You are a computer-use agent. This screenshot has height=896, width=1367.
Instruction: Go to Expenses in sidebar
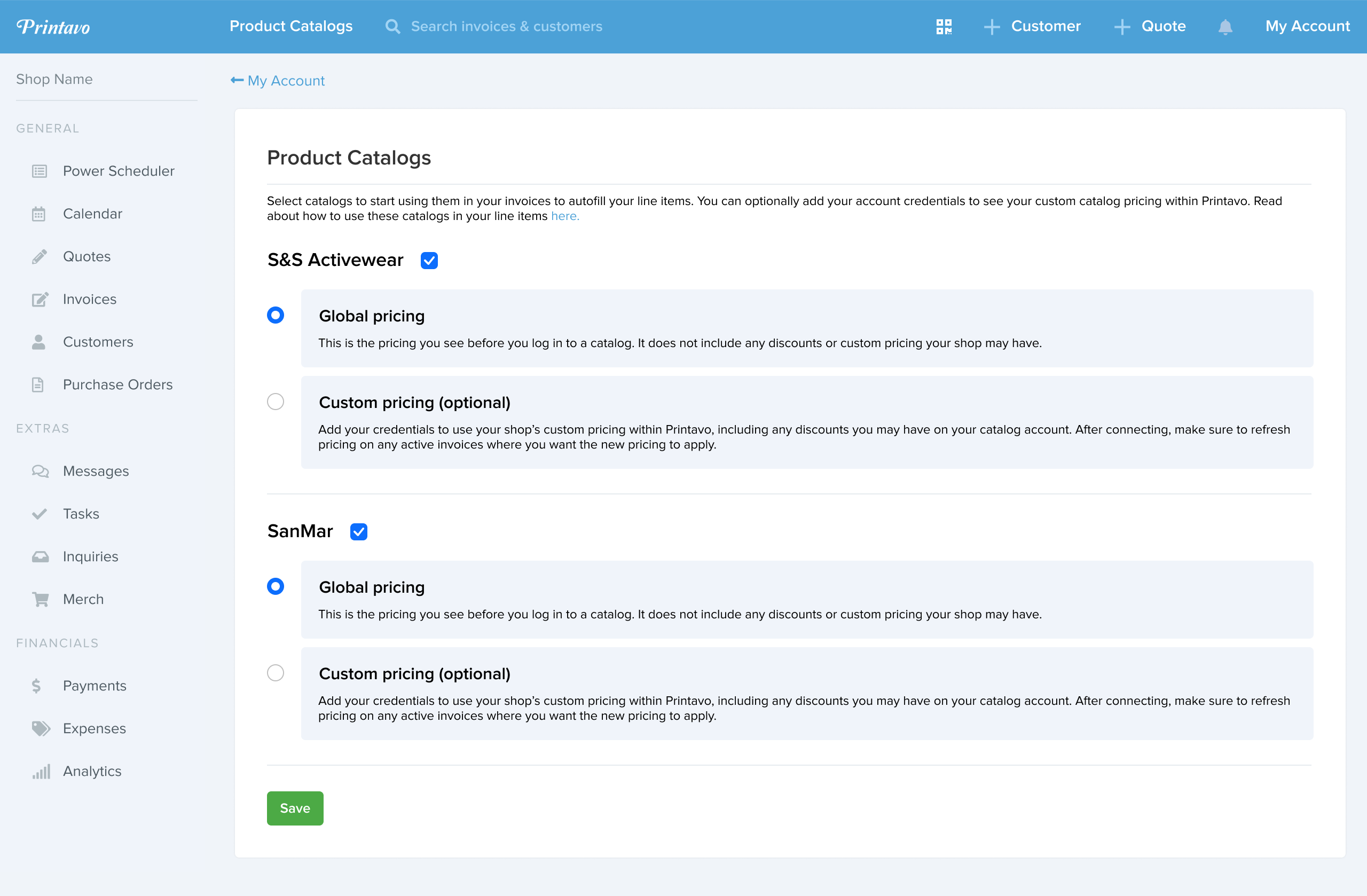pyautogui.click(x=94, y=728)
